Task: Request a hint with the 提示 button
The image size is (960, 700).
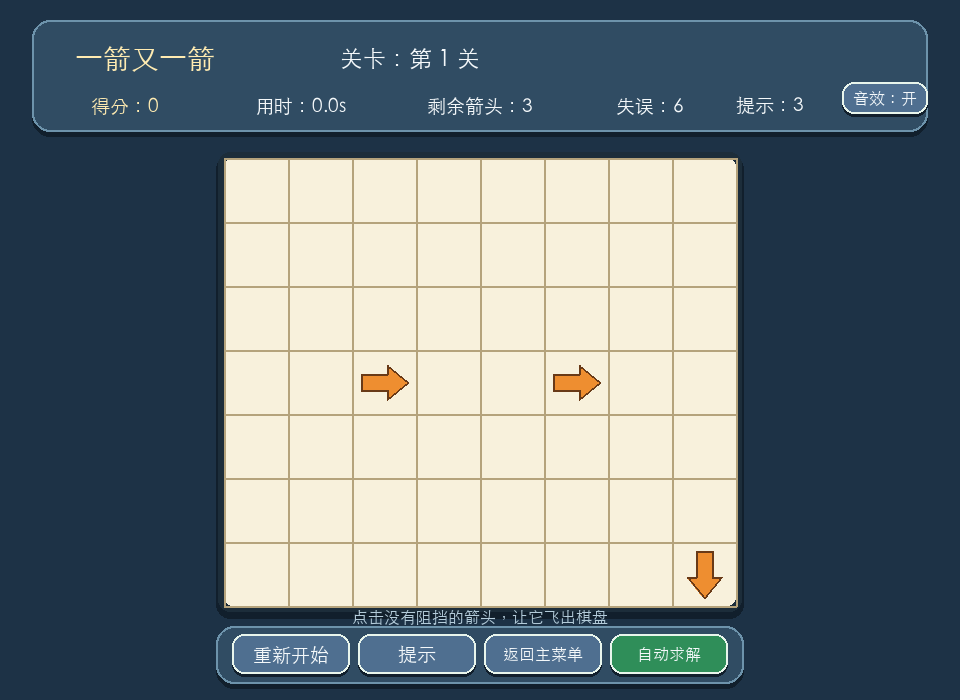Action: pos(417,655)
